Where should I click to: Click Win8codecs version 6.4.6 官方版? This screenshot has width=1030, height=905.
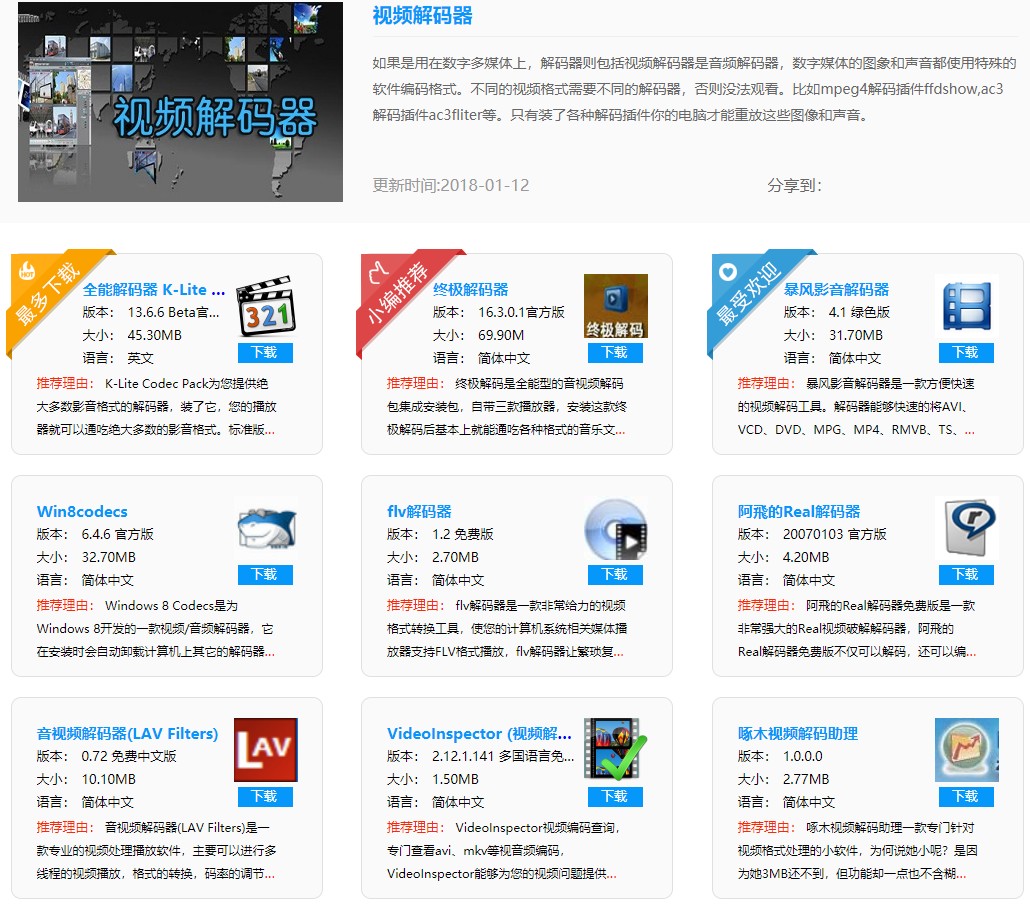pyautogui.click(x=118, y=534)
